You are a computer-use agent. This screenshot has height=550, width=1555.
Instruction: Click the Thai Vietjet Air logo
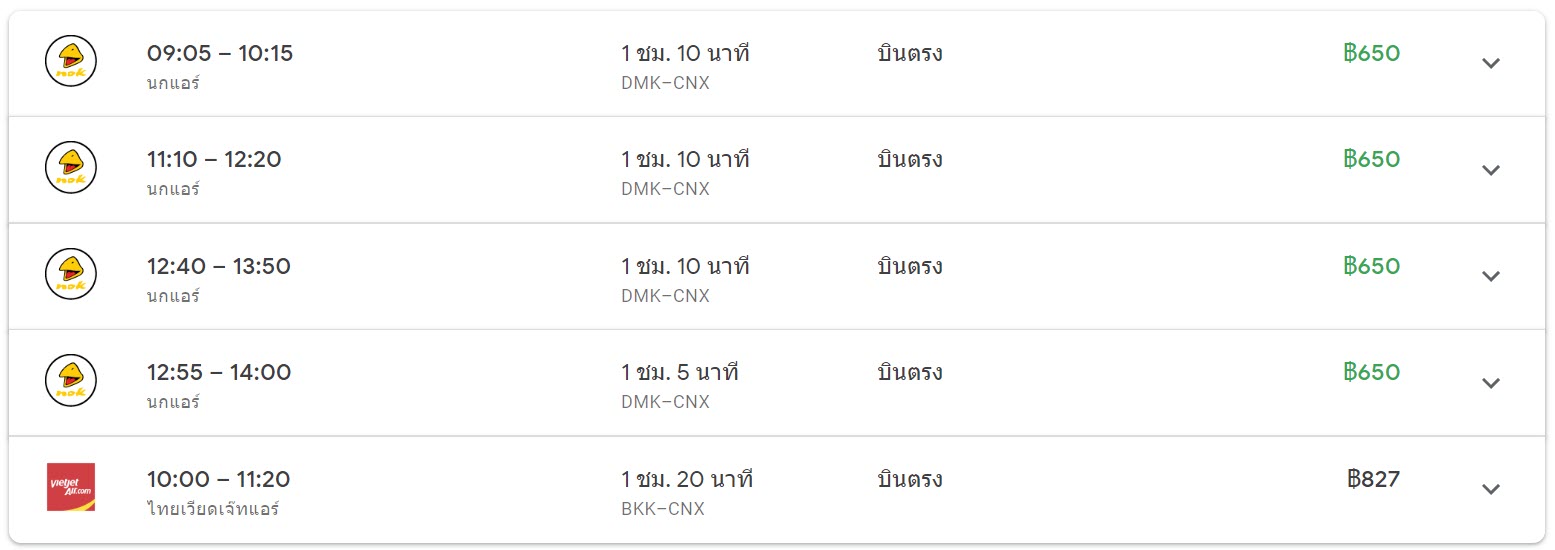coord(71,487)
